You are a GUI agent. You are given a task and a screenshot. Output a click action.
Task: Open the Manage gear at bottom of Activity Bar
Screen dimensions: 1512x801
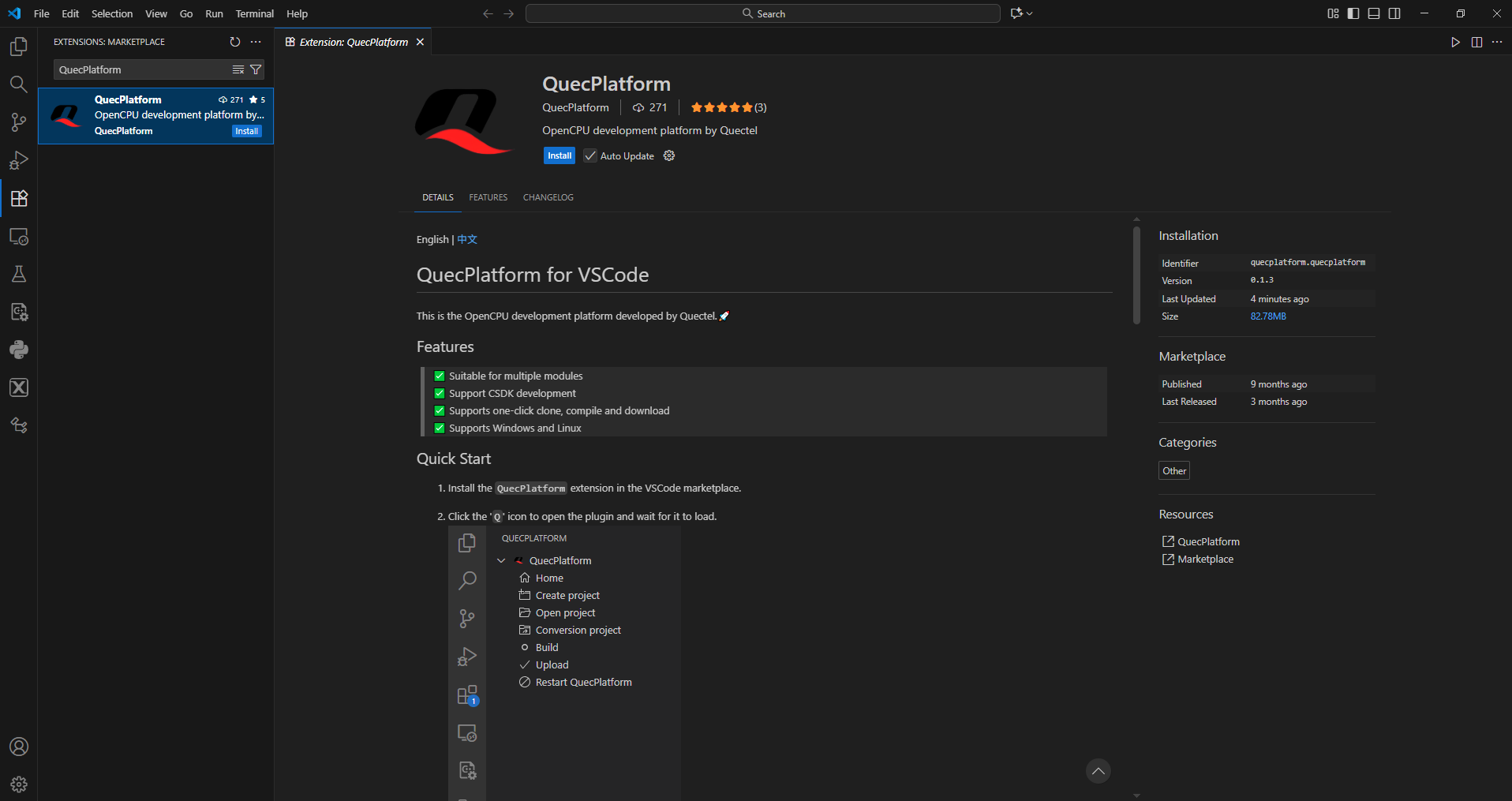click(18, 784)
